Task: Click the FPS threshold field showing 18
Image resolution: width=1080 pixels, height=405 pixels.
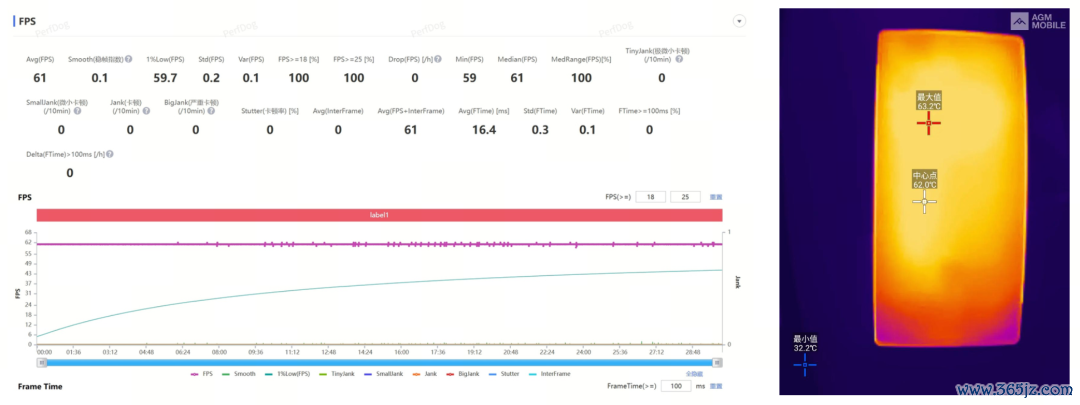Action: 650,197
